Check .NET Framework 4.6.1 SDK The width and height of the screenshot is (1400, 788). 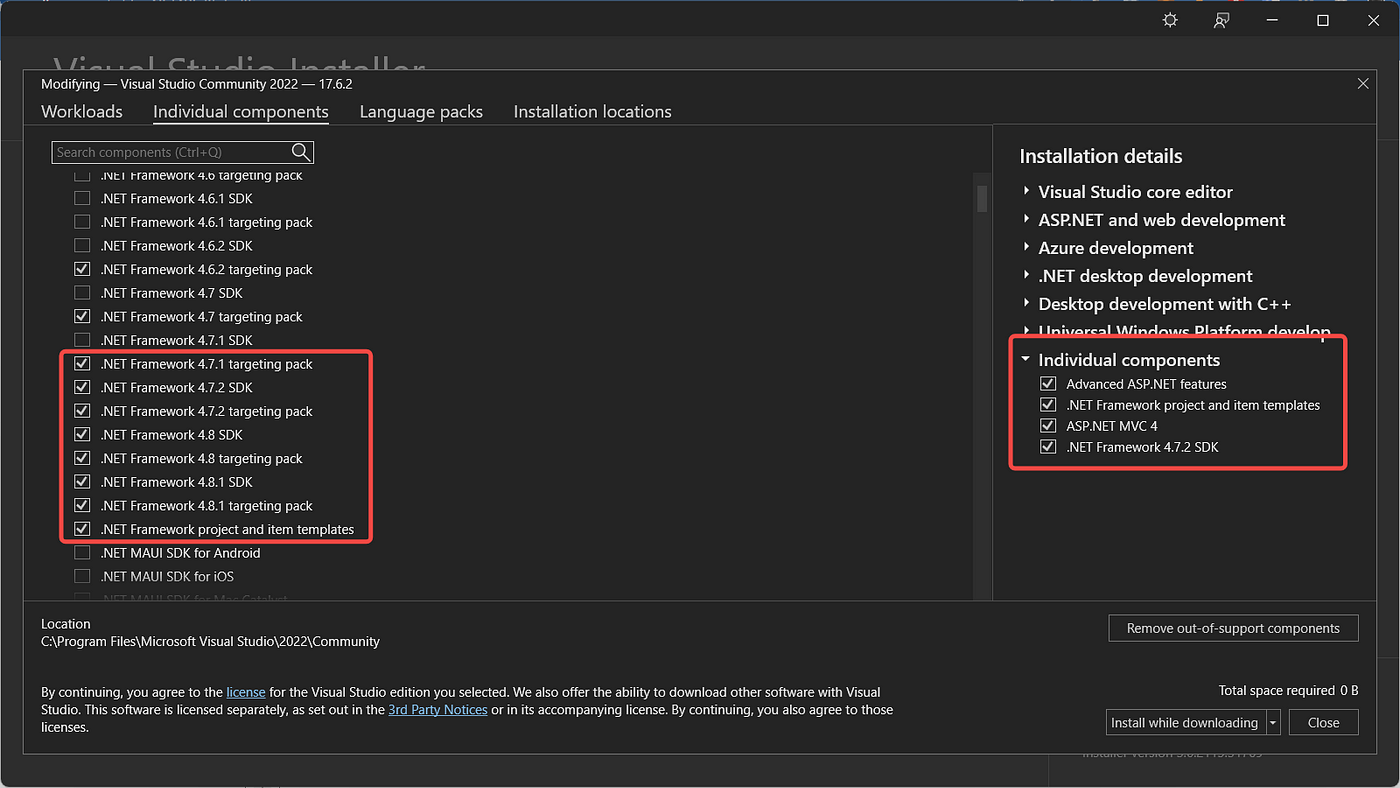click(x=82, y=198)
